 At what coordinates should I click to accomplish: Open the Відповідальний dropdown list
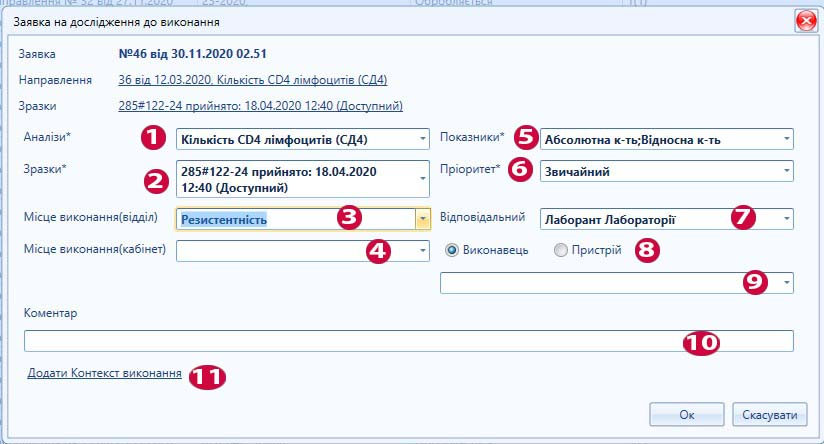(787, 217)
